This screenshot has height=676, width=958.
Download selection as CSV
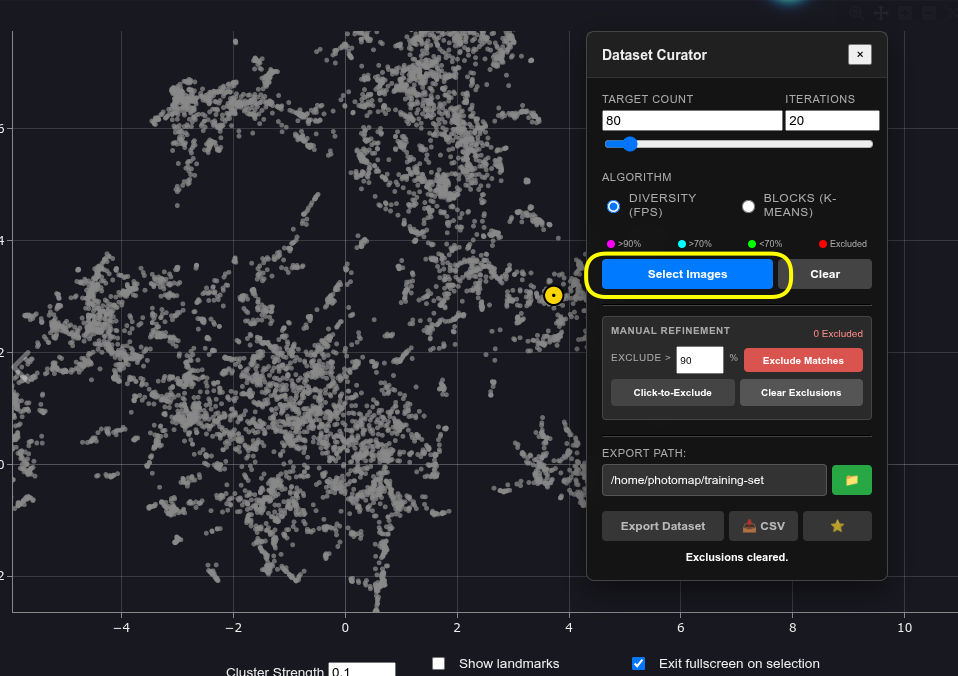(x=763, y=526)
